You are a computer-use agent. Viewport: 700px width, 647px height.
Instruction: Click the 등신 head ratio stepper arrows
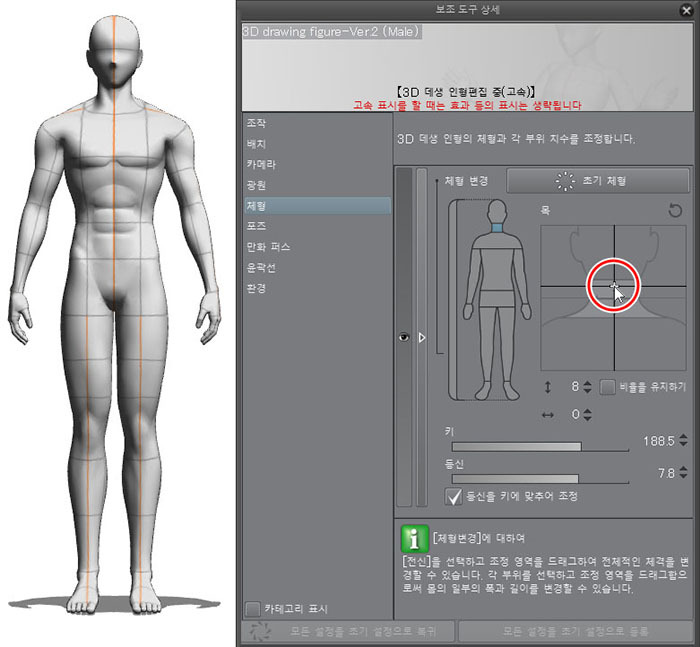coord(683,472)
